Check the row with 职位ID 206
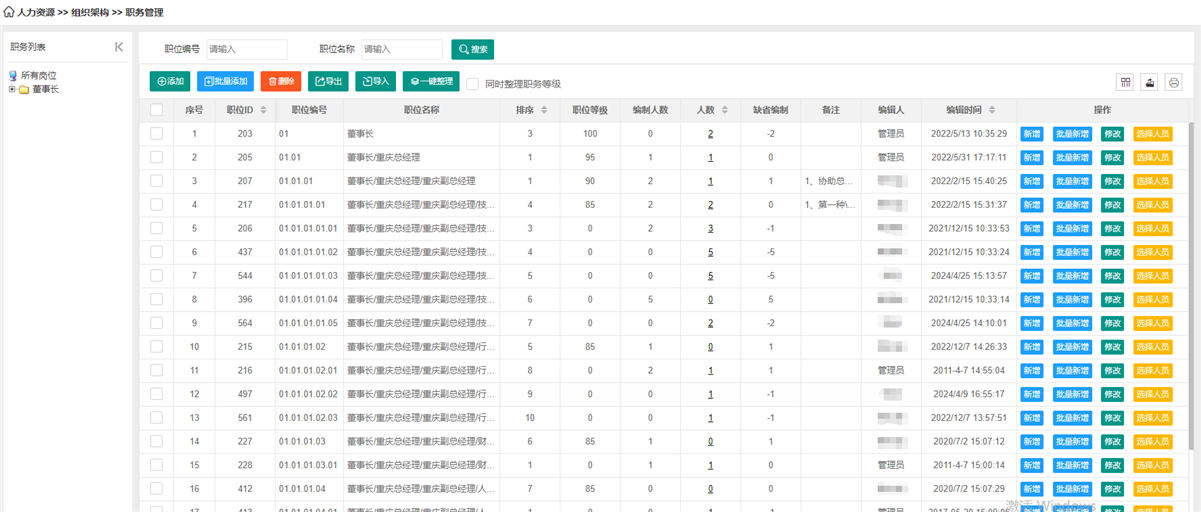The image size is (1201, 512). pyautogui.click(x=157, y=228)
